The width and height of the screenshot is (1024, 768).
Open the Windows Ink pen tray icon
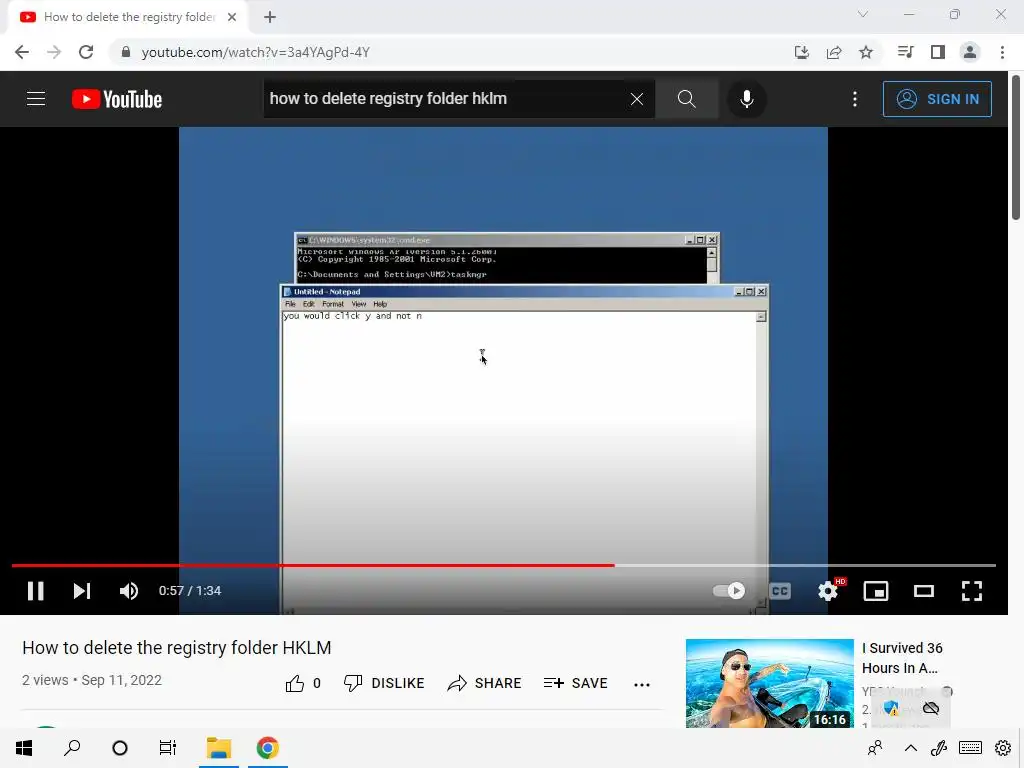(x=939, y=748)
